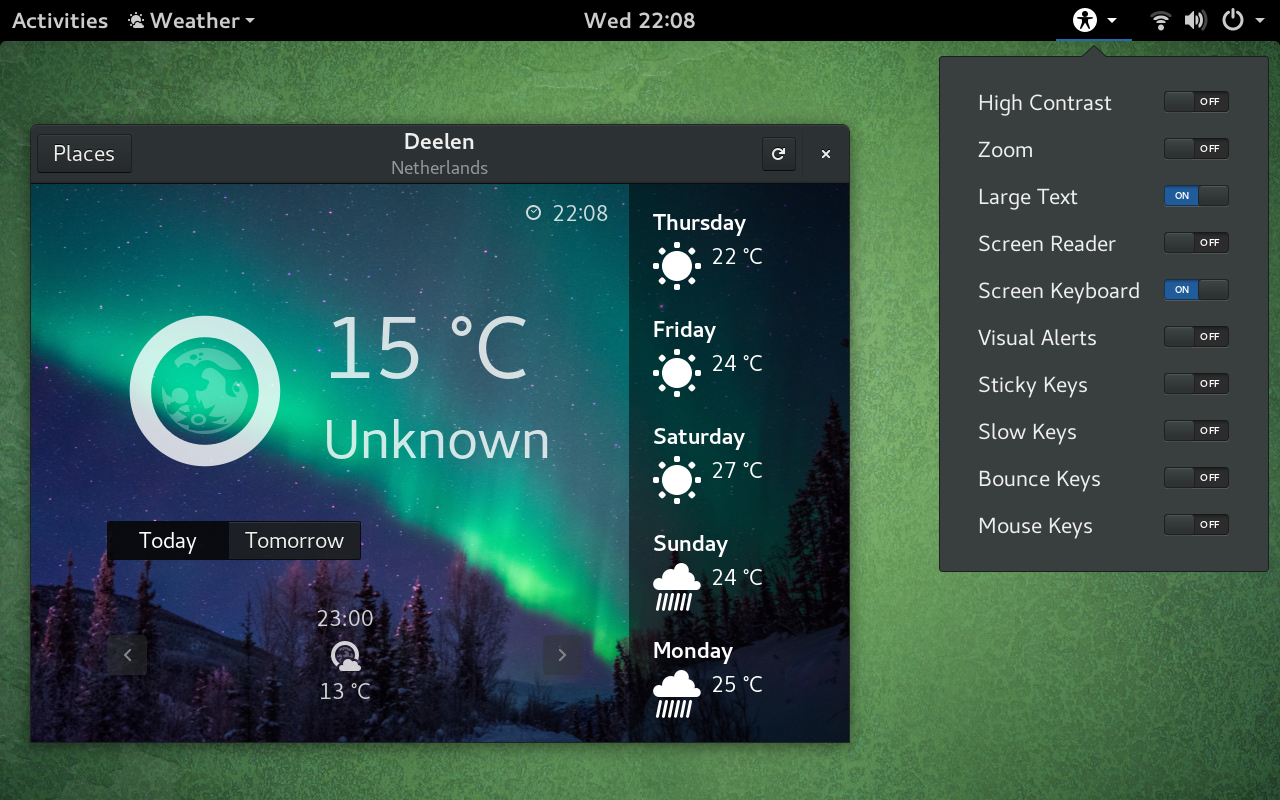Open the Weather app menu dropdown
The width and height of the screenshot is (1280, 800).
[x=192, y=20]
